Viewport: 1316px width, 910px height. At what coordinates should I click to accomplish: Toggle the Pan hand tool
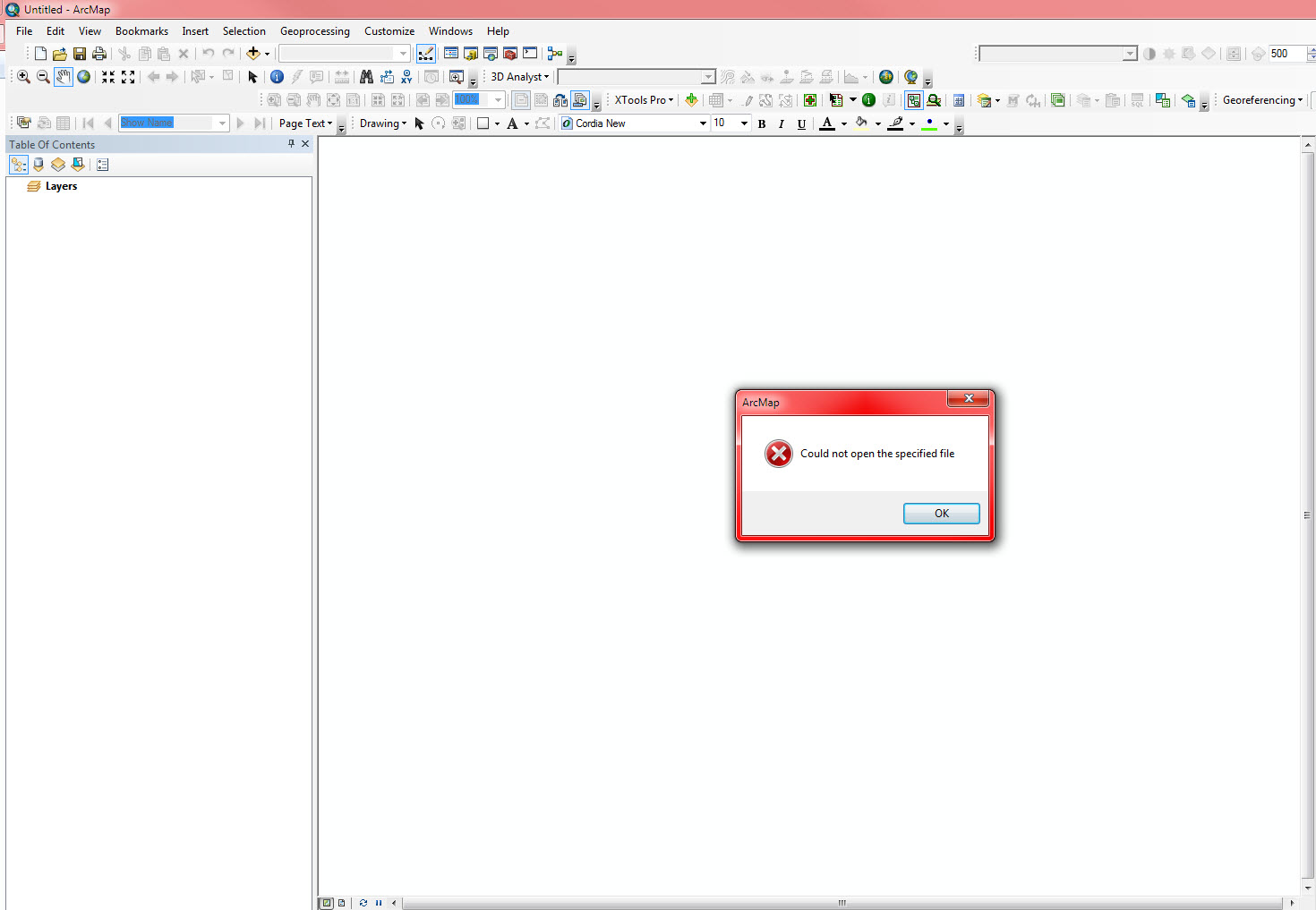(x=63, y=77)
